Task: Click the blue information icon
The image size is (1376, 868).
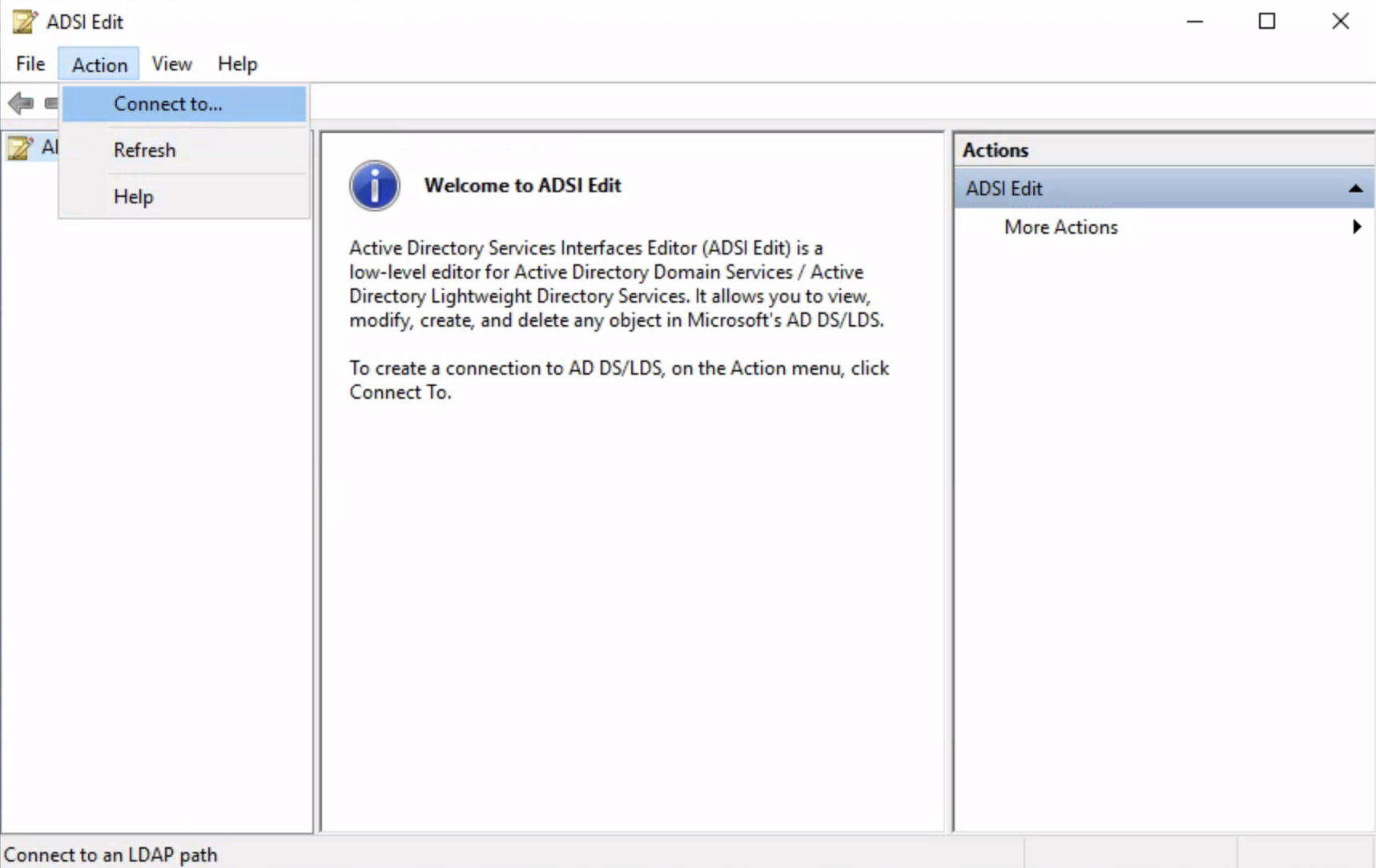Action: coord(374,186)
